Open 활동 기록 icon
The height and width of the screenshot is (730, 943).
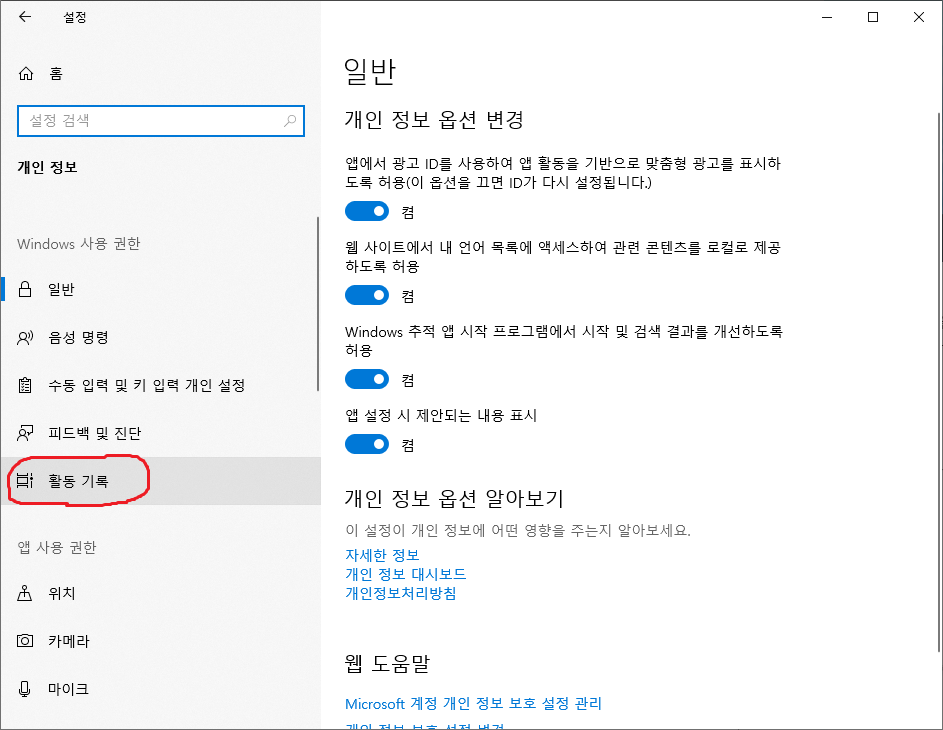click(x=26, y=482)
